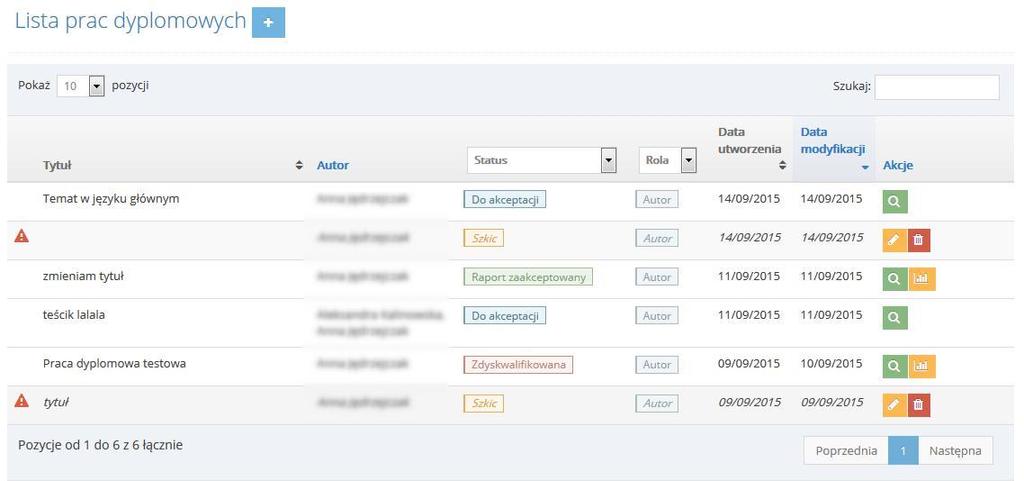1024x481 pixels.
Task: View details of 'Temat w języku głównym'
Action: coord(895,202)
